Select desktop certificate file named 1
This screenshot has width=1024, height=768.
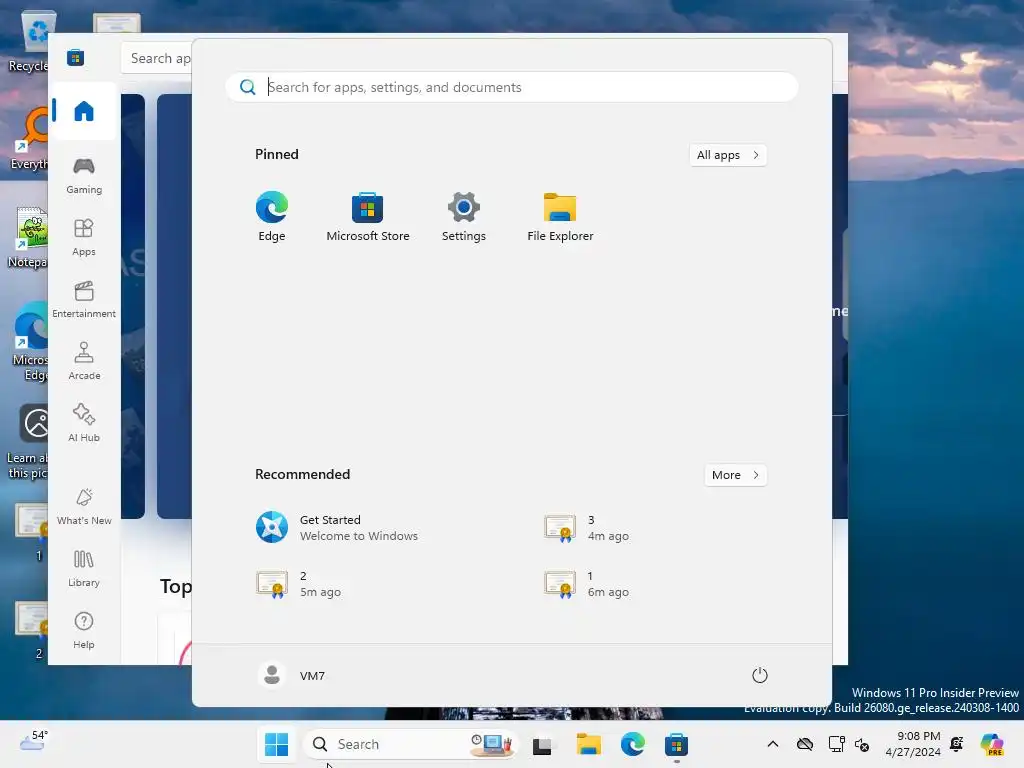33,532
